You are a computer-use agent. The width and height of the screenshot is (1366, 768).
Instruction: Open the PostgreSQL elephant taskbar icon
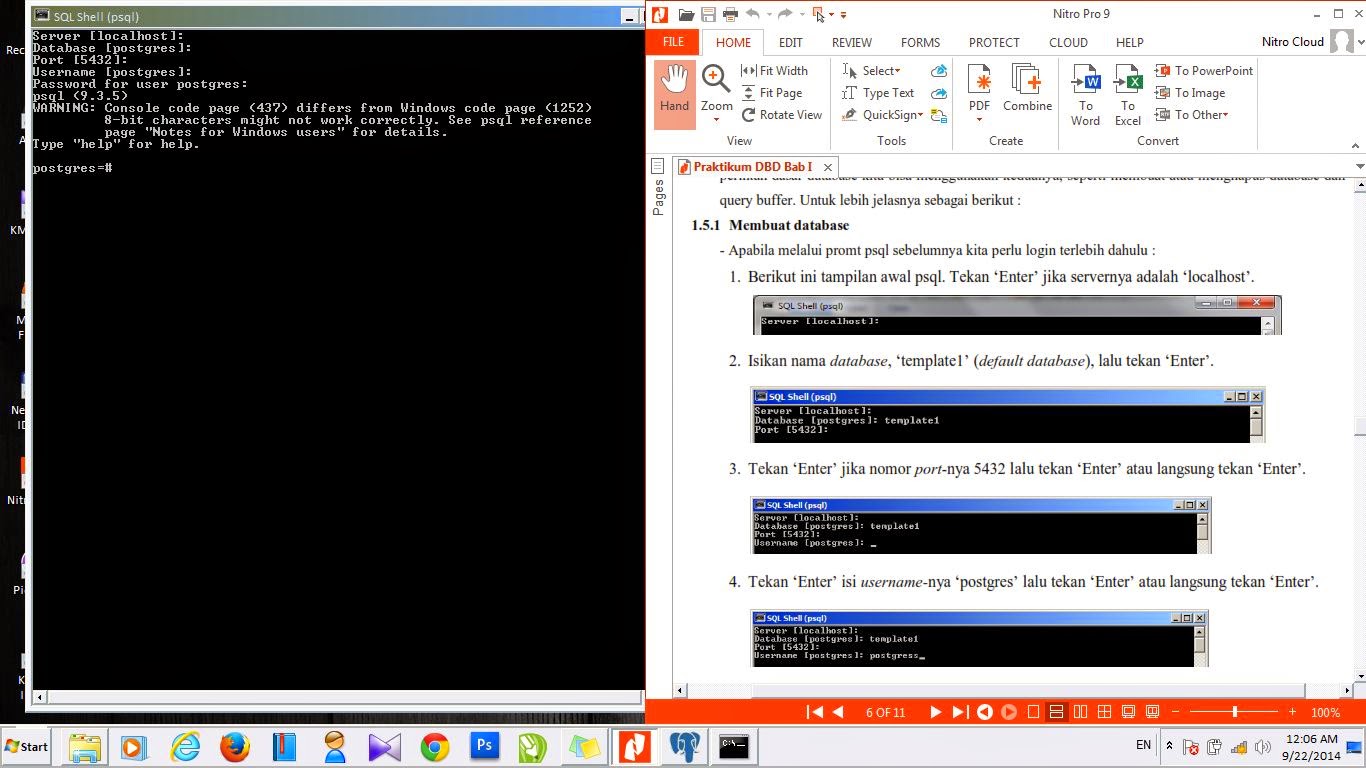click(685, 747)
